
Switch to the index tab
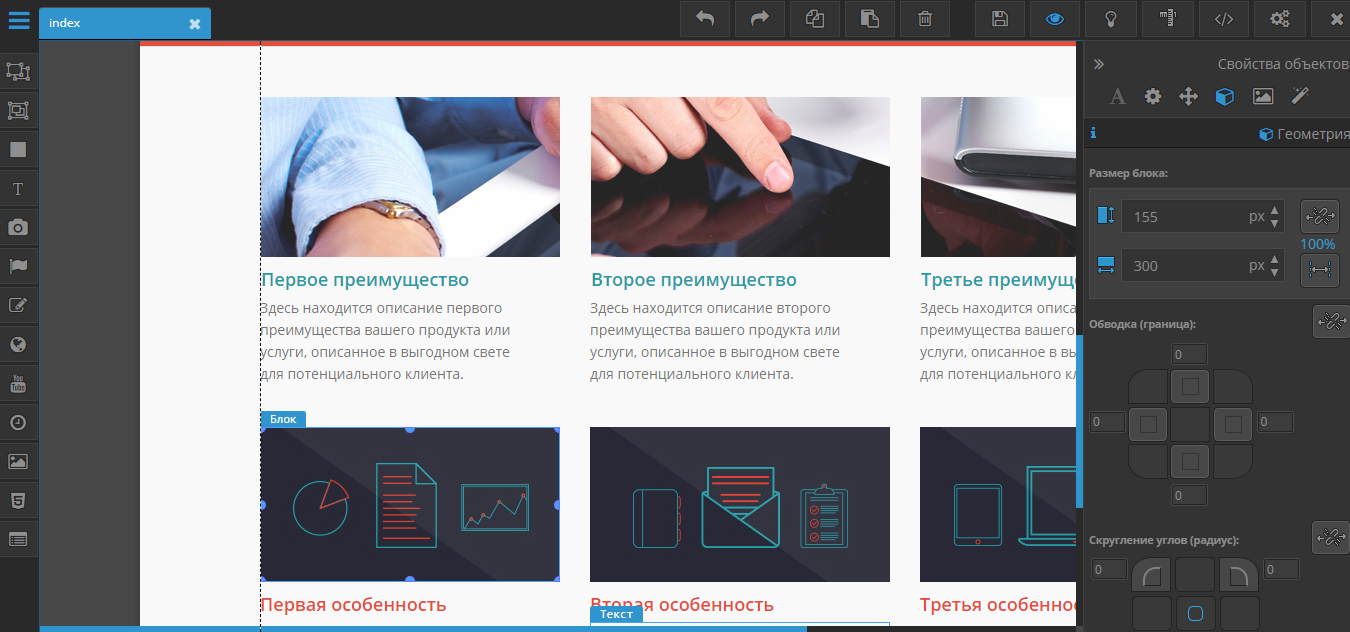125,23
